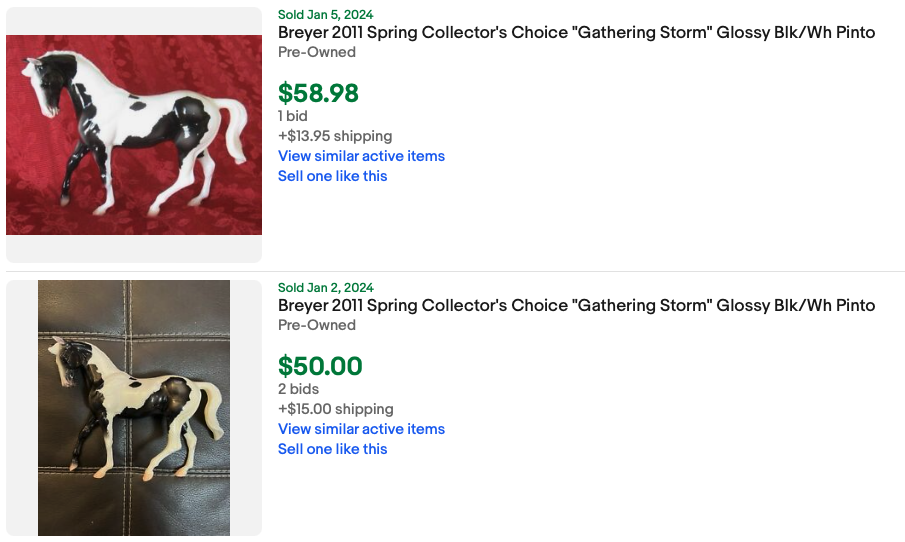Open the horse photo on red fabric
This screenshot has width=905, height=542.
134,135
